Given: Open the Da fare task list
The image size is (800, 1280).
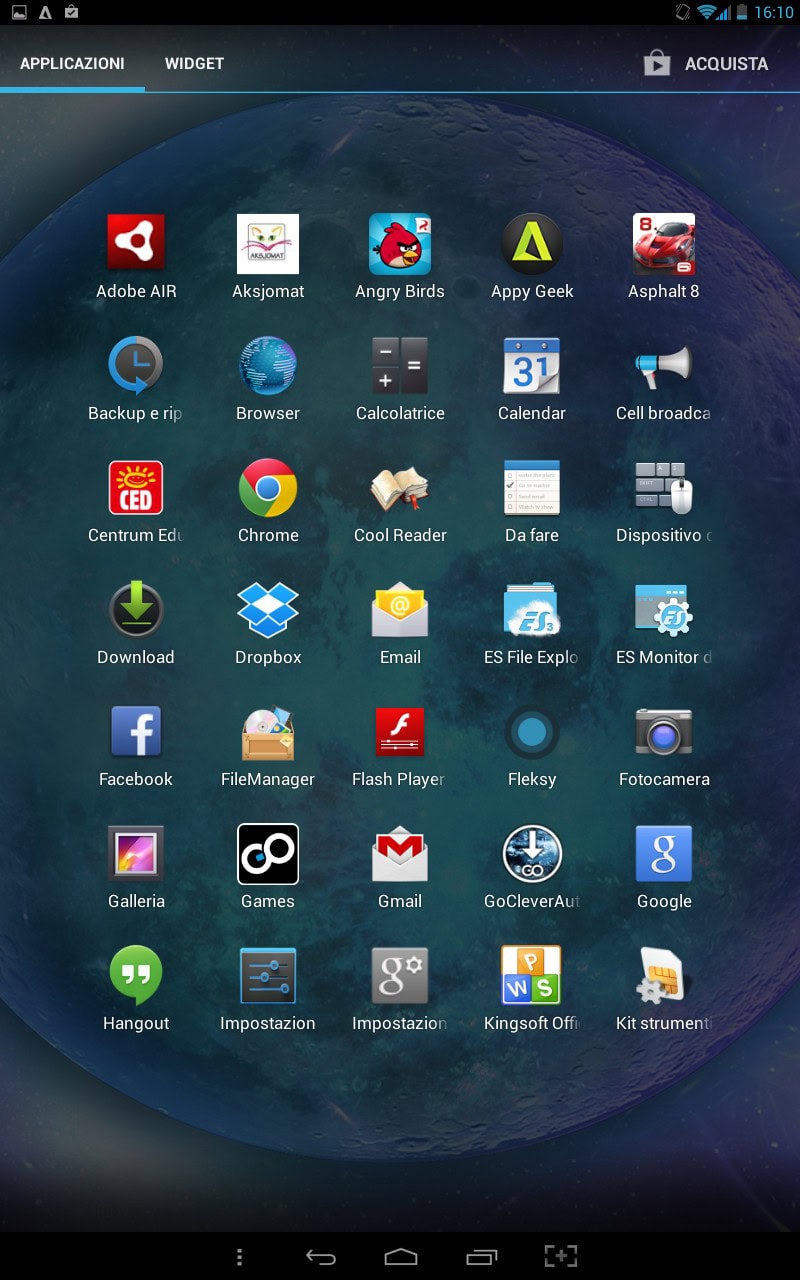Looking at the screenshot, I should (x=532, y=502).
